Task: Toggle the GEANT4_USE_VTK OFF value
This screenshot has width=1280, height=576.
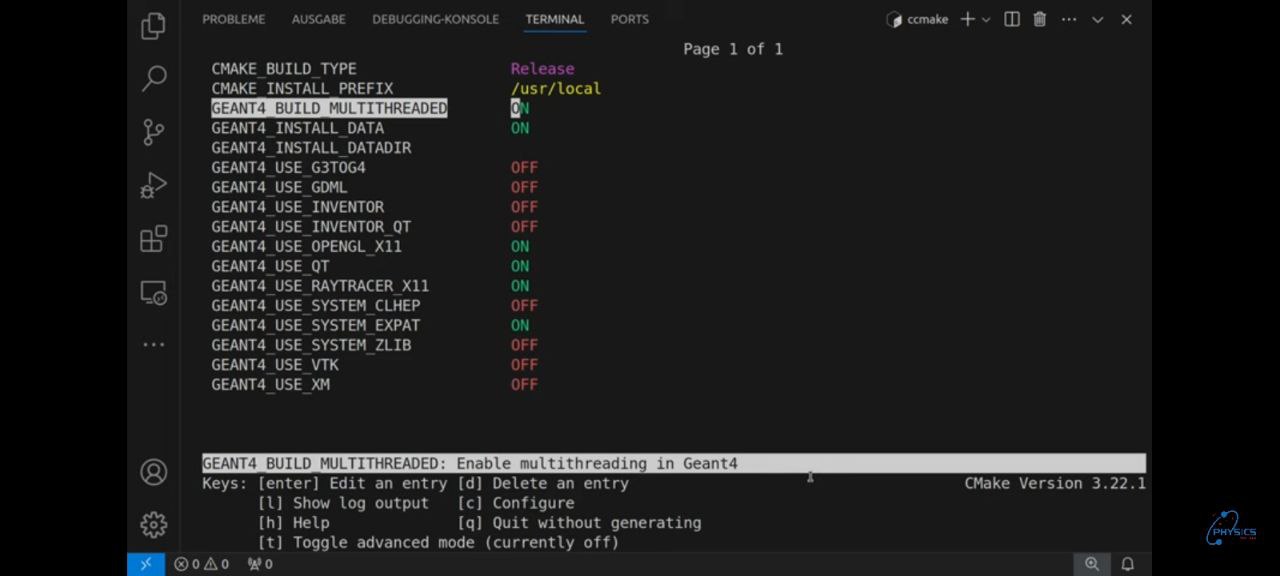Action: point(524,365)
